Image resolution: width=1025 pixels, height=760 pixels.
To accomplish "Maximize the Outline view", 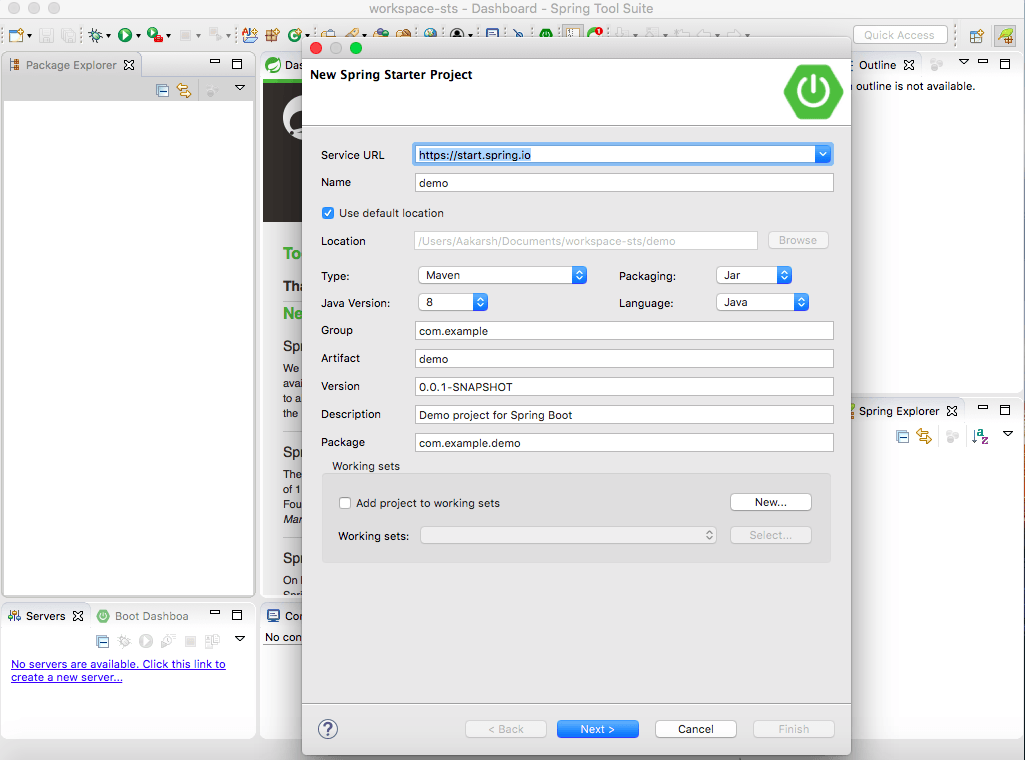I will (x=1005, y=63).
